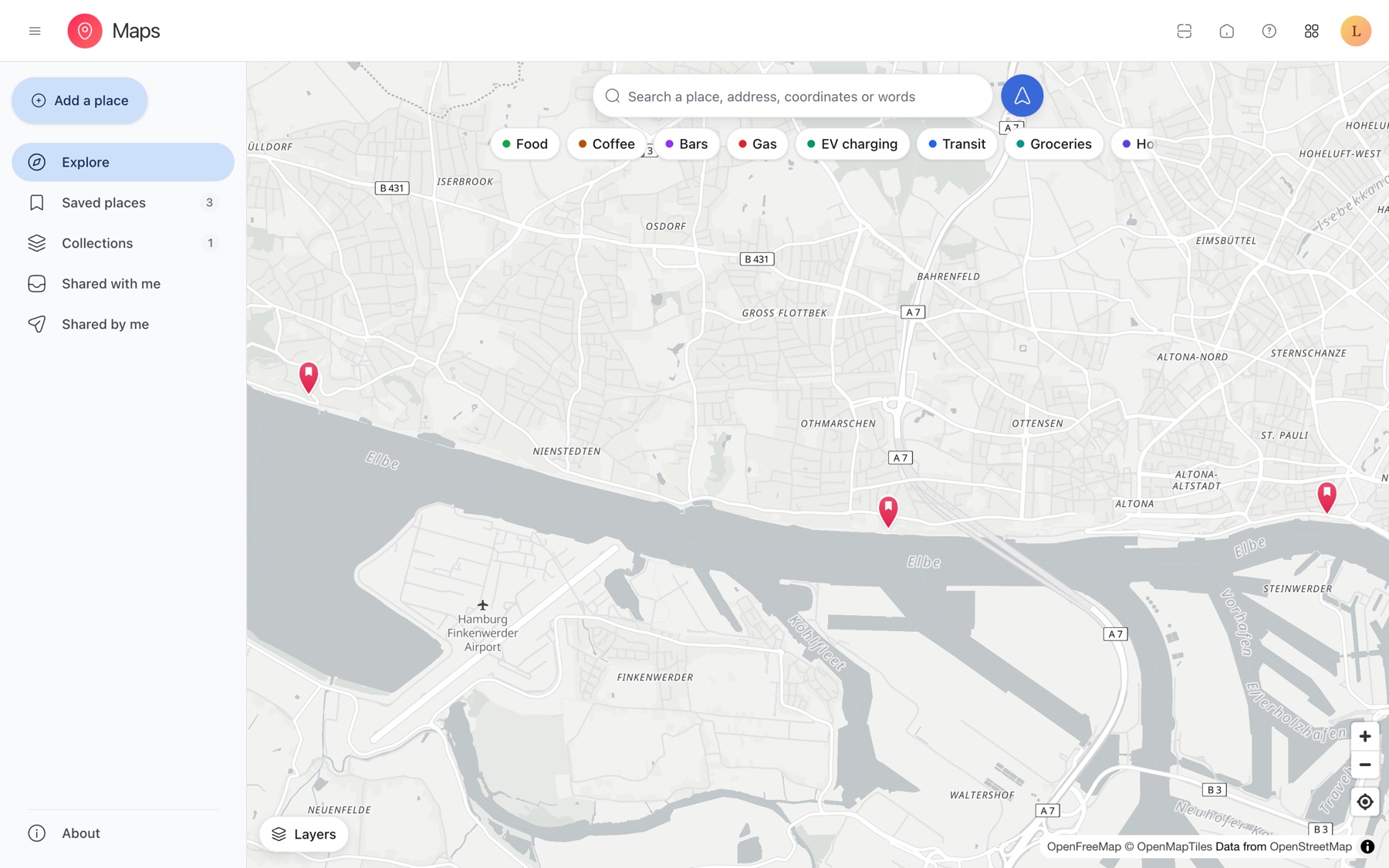Zoom out with the minus button

click(x=1365, y=765)
